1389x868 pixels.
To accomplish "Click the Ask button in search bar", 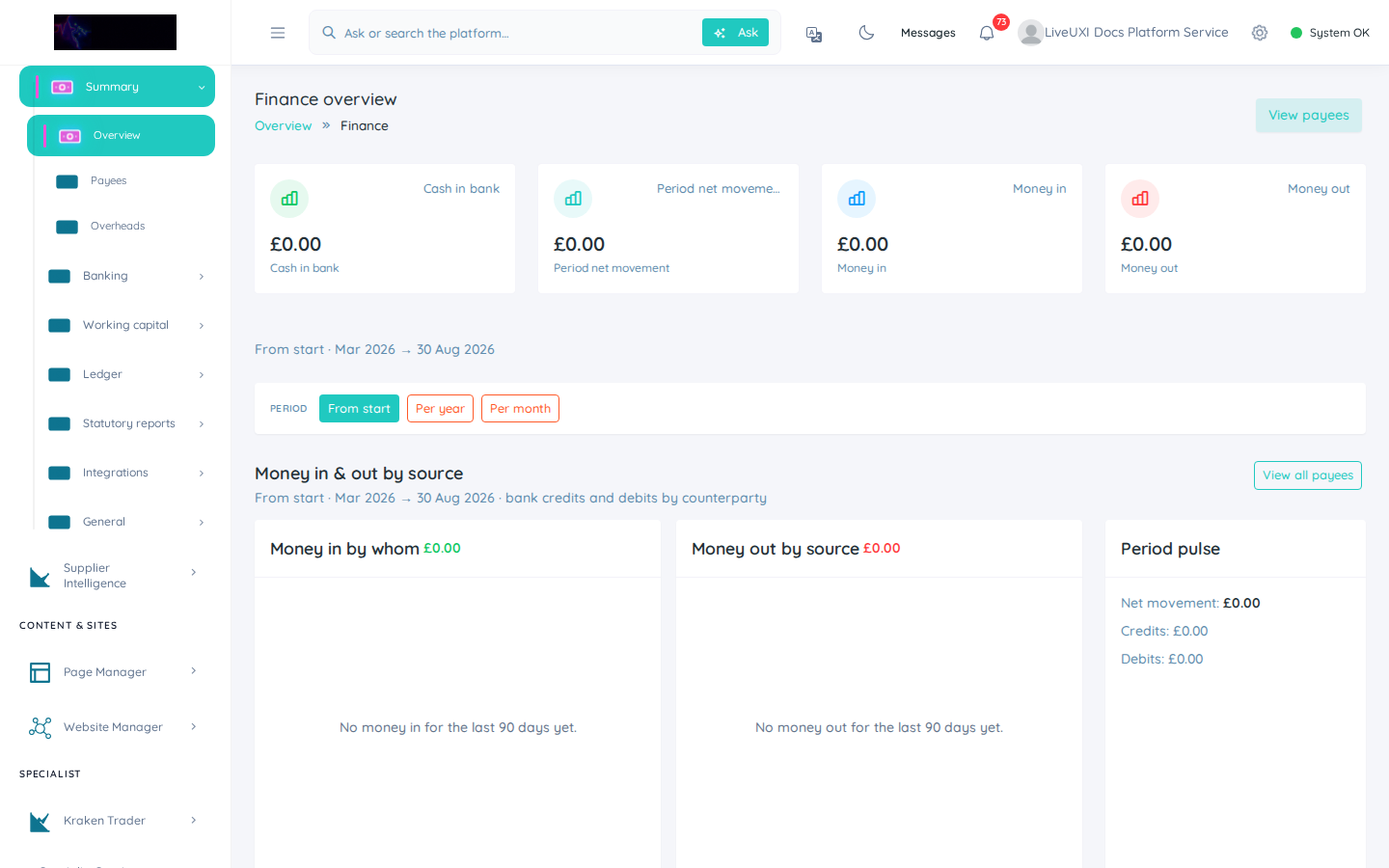I will (735, 33).
